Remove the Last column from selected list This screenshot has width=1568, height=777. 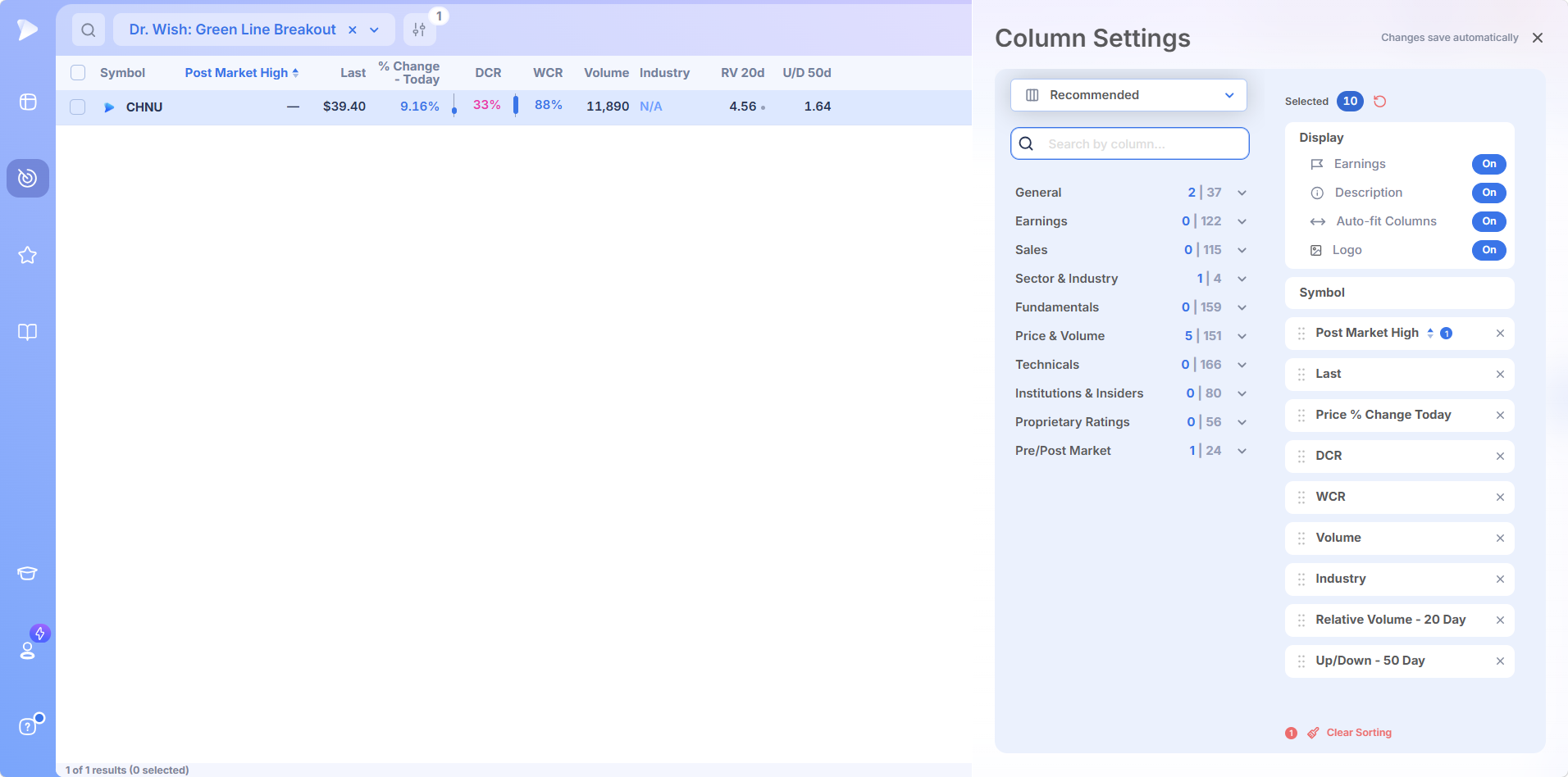(x=1500, y=375)
